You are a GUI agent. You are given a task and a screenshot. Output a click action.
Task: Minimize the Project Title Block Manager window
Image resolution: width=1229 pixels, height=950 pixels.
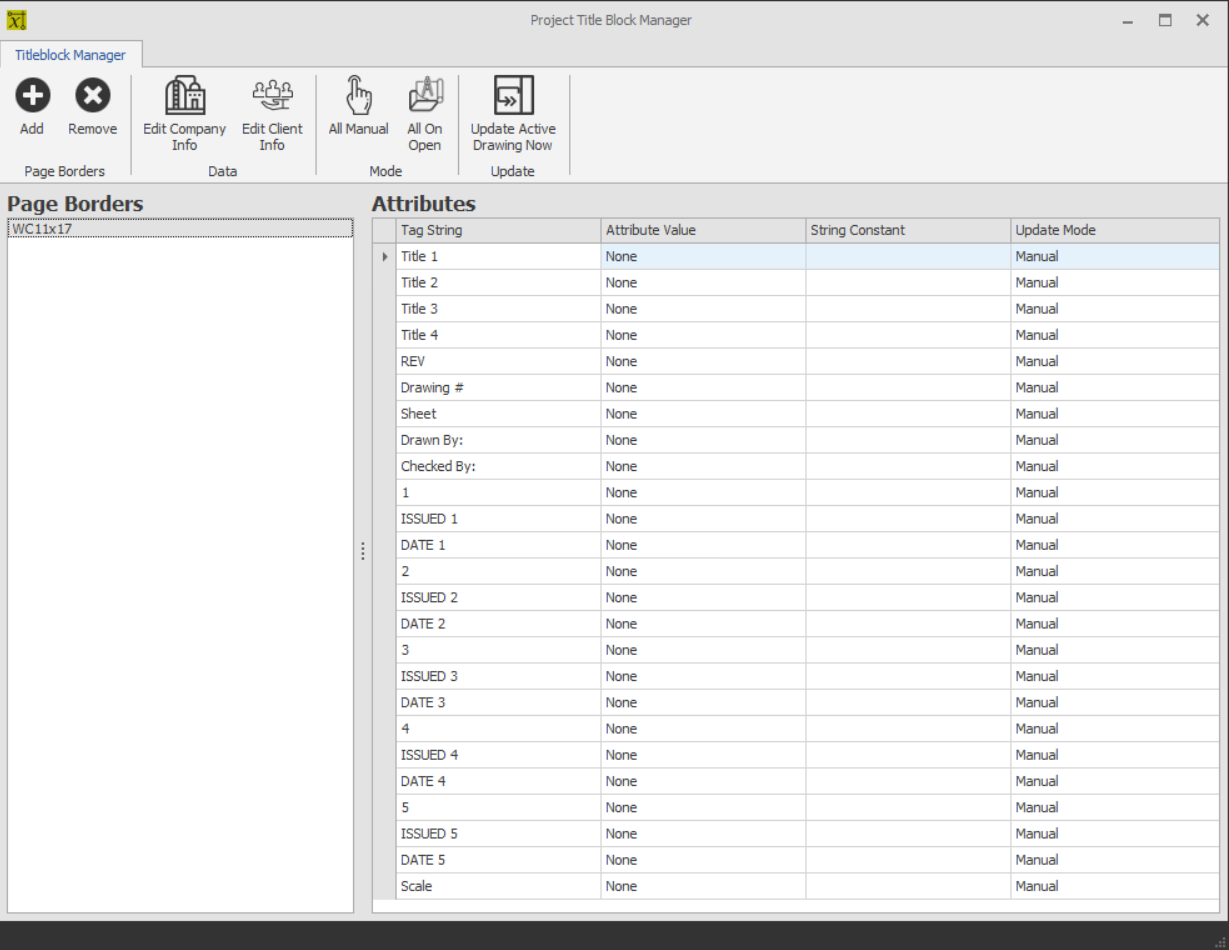click(1128, 20)
